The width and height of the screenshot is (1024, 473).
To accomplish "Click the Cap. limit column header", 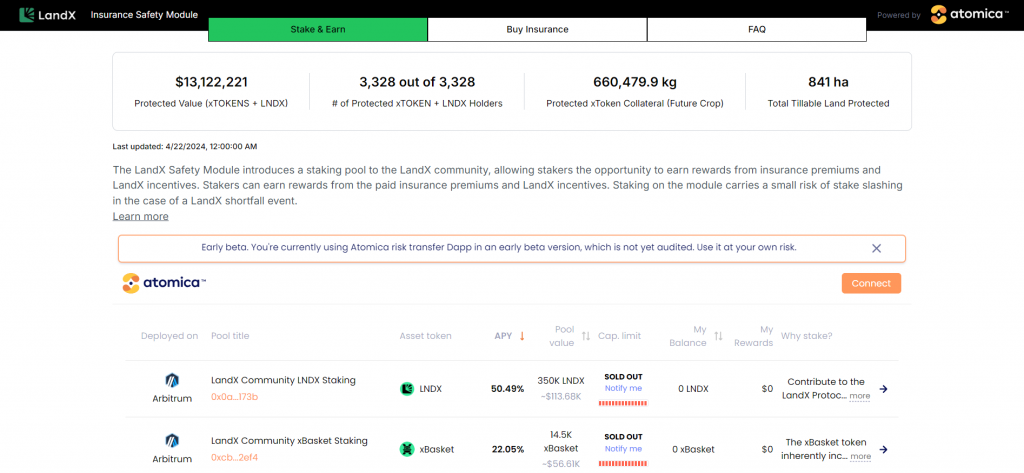I will pos(620,336).
